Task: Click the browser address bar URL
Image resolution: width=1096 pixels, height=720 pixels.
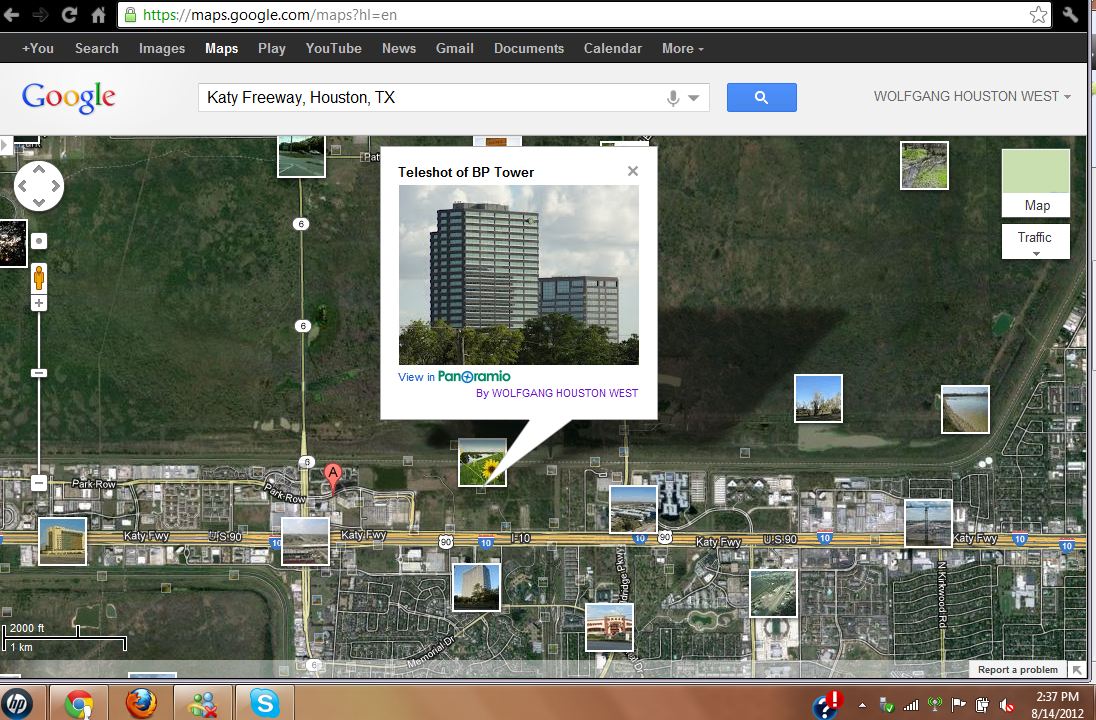Action: tap(270, 15)
